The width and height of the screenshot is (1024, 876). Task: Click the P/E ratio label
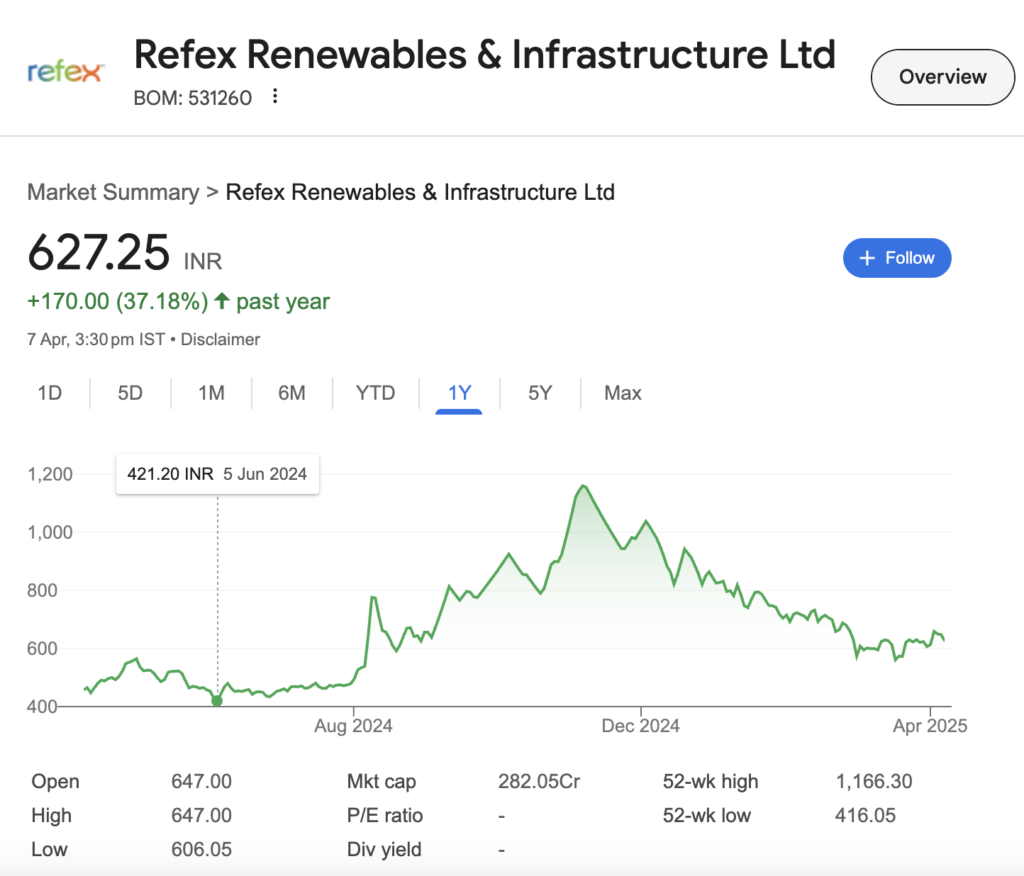[x=385, y=815]
